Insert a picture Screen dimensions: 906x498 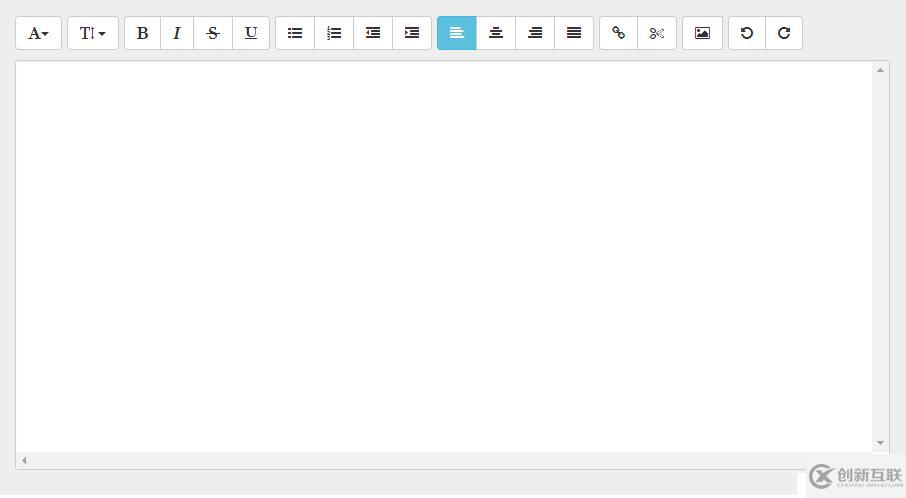703,34
